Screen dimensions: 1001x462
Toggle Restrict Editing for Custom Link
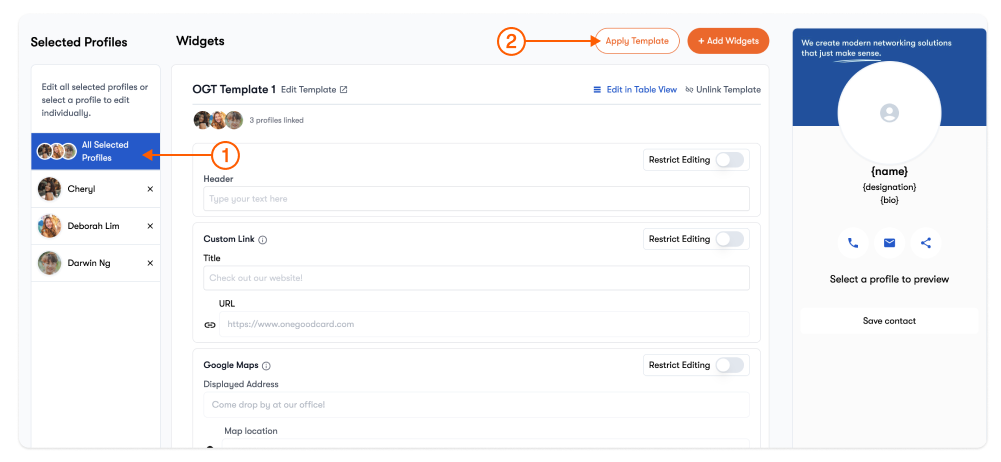[729, 239]
